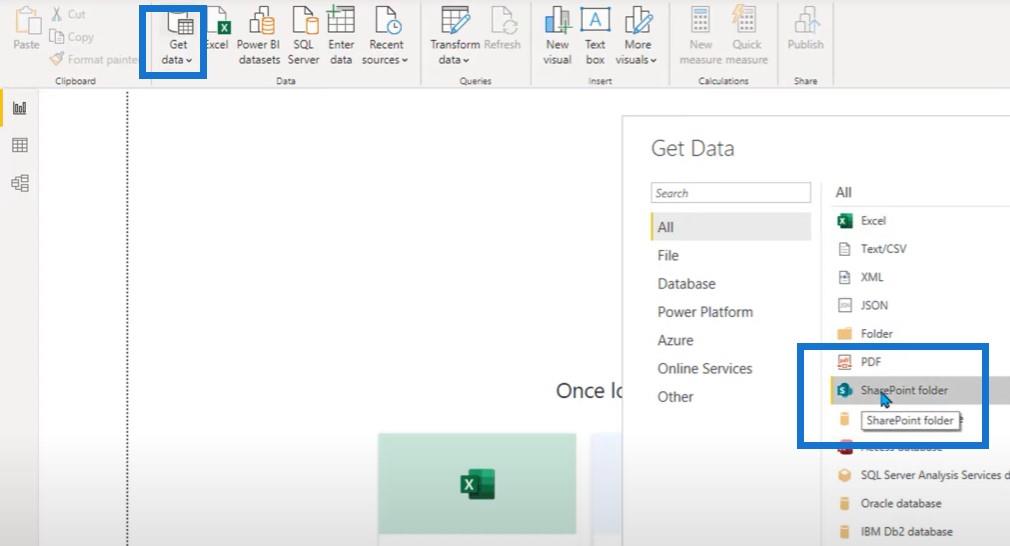Select the All category
Image resolution: width=1010 pixels, height=546 pixels.
(x=731, y=227)
